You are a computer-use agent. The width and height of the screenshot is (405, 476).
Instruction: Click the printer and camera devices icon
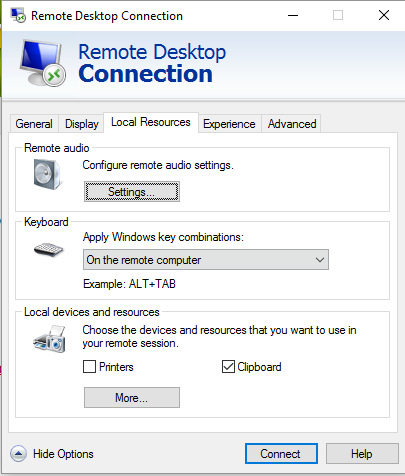(50, 339)
